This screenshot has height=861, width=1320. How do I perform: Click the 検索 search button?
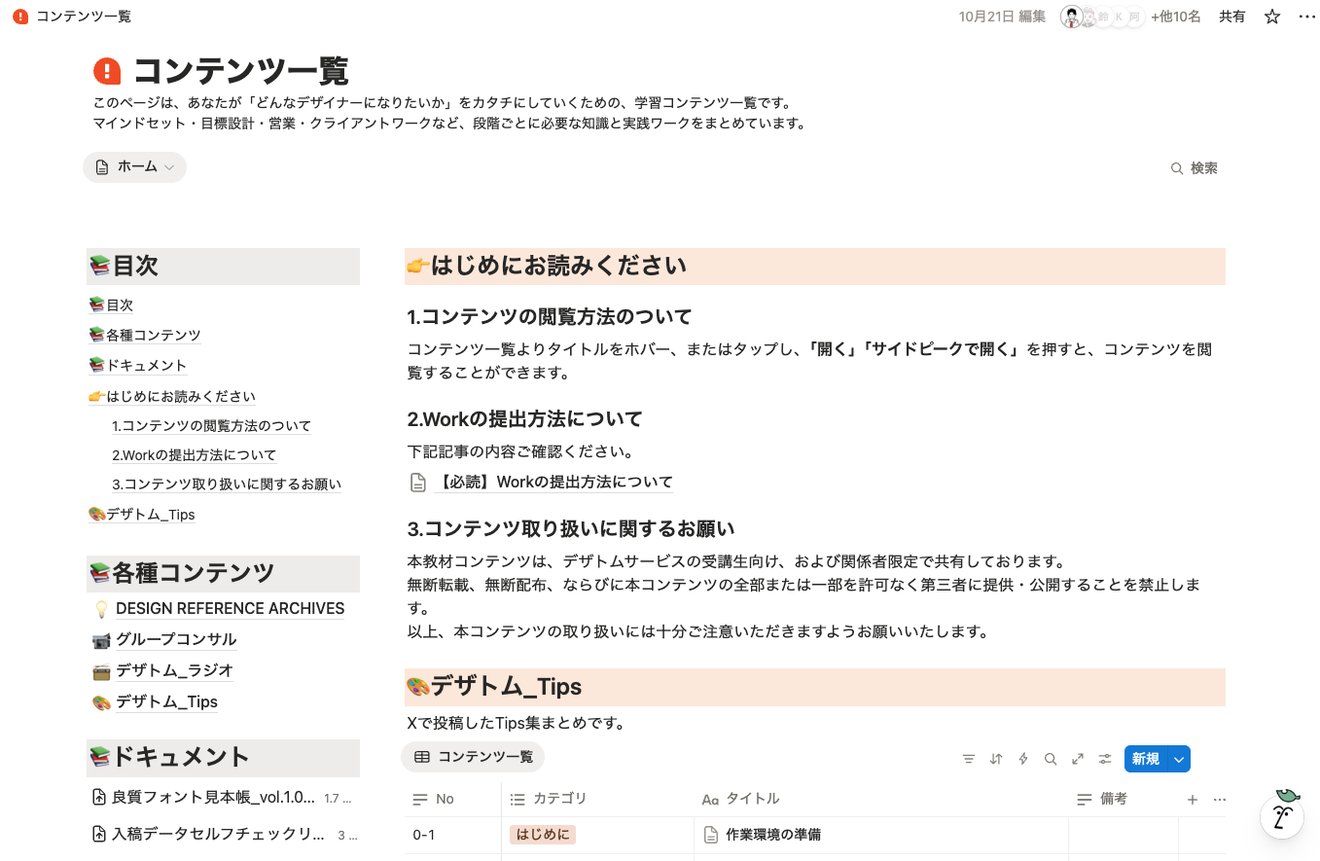1194,168
